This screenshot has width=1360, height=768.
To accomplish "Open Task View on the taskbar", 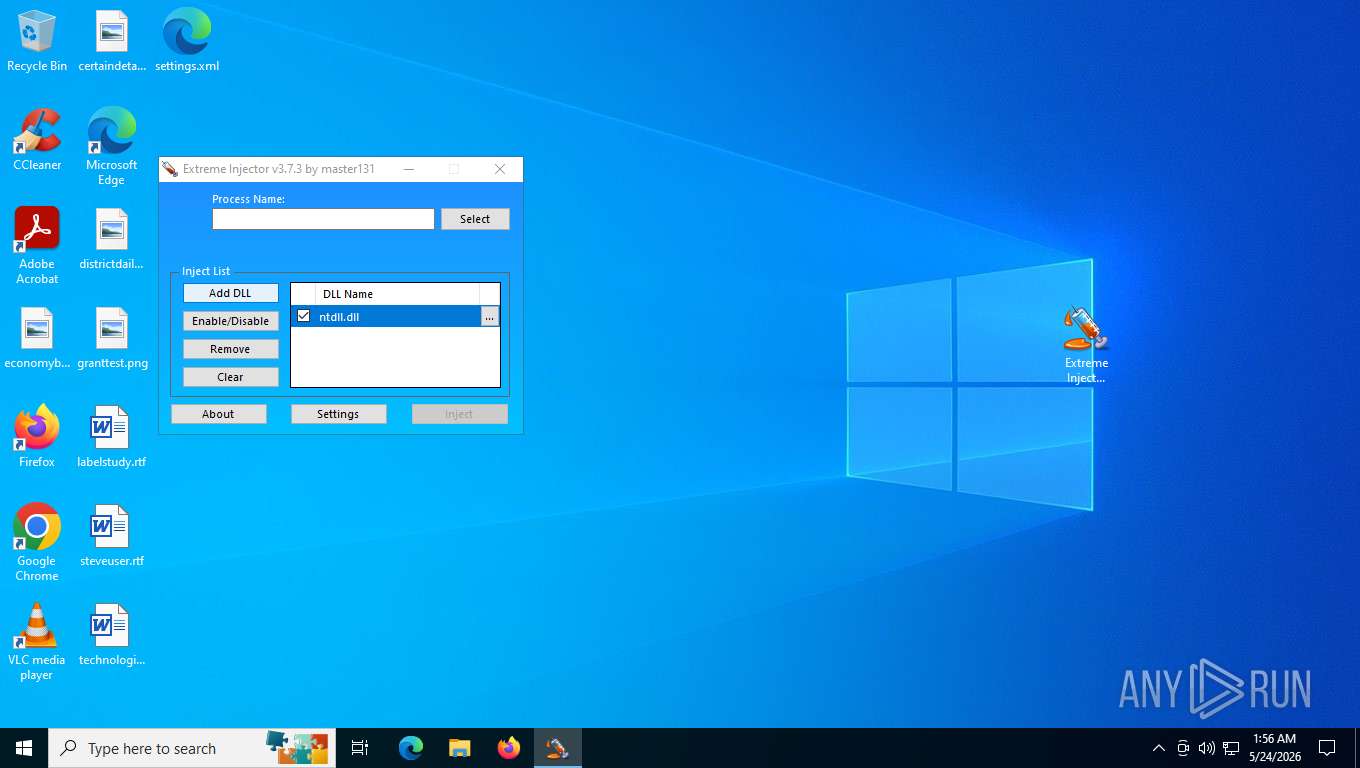I will pyautogui.click(x=360, y=748).
